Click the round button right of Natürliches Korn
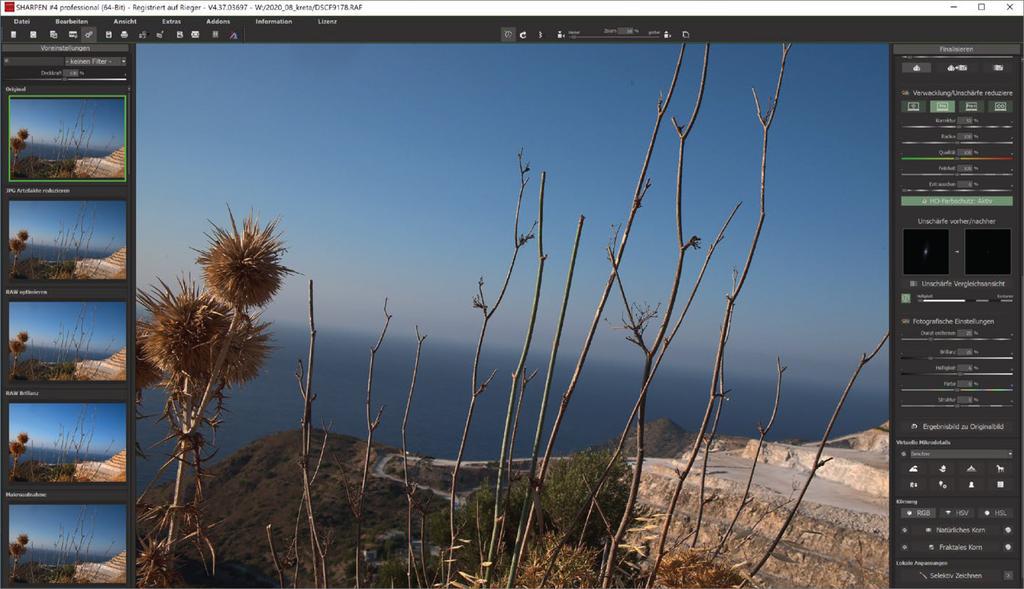1024x589 pixels. click(x=1008, y=530)
